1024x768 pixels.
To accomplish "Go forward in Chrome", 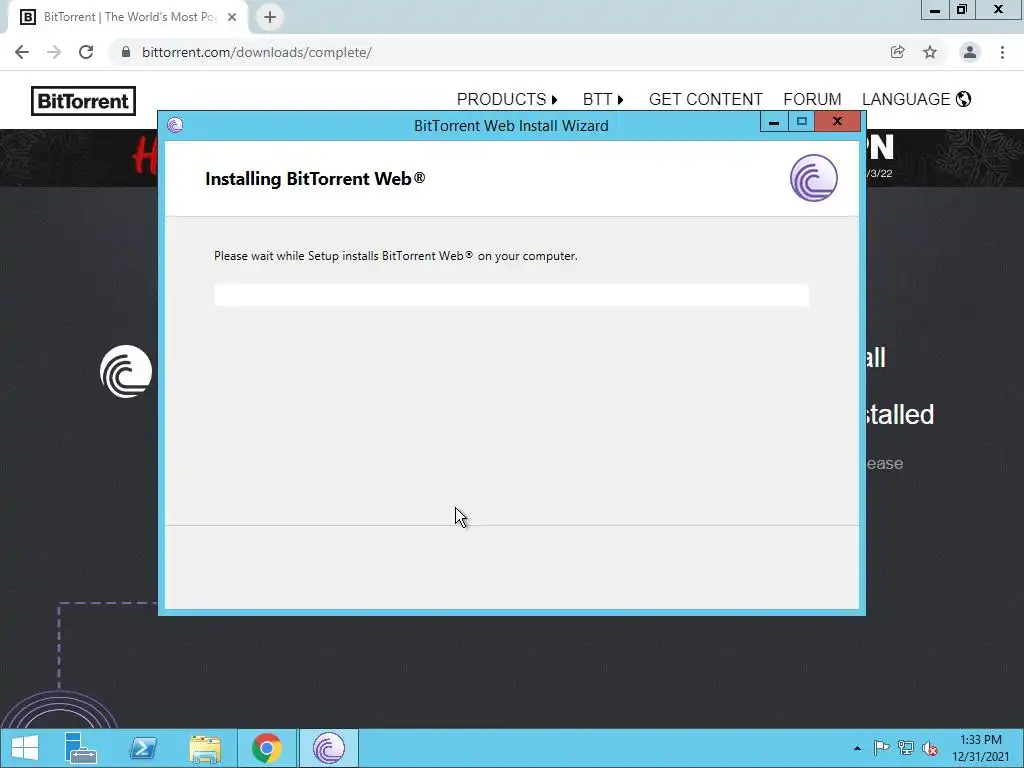I will point(54,52).
